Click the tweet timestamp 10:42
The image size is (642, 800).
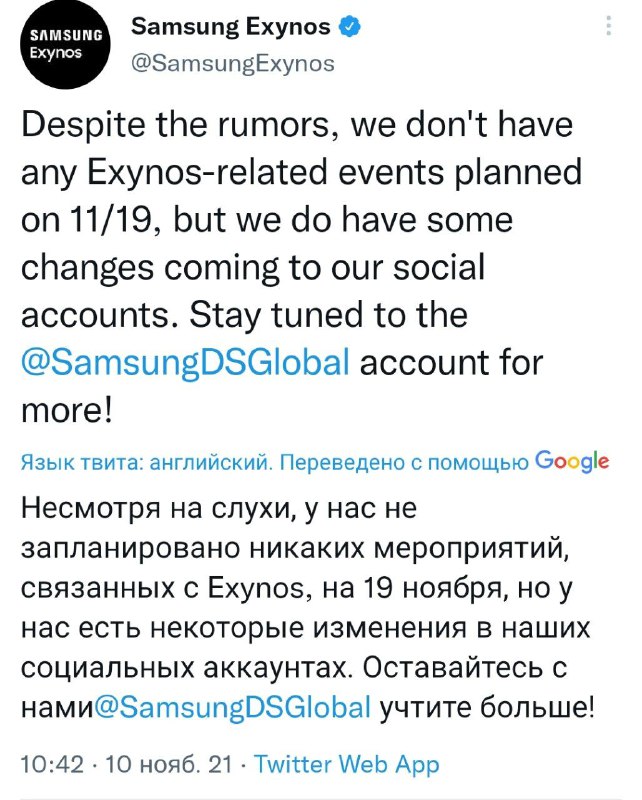pyautogui.click(x=52, y=764)
